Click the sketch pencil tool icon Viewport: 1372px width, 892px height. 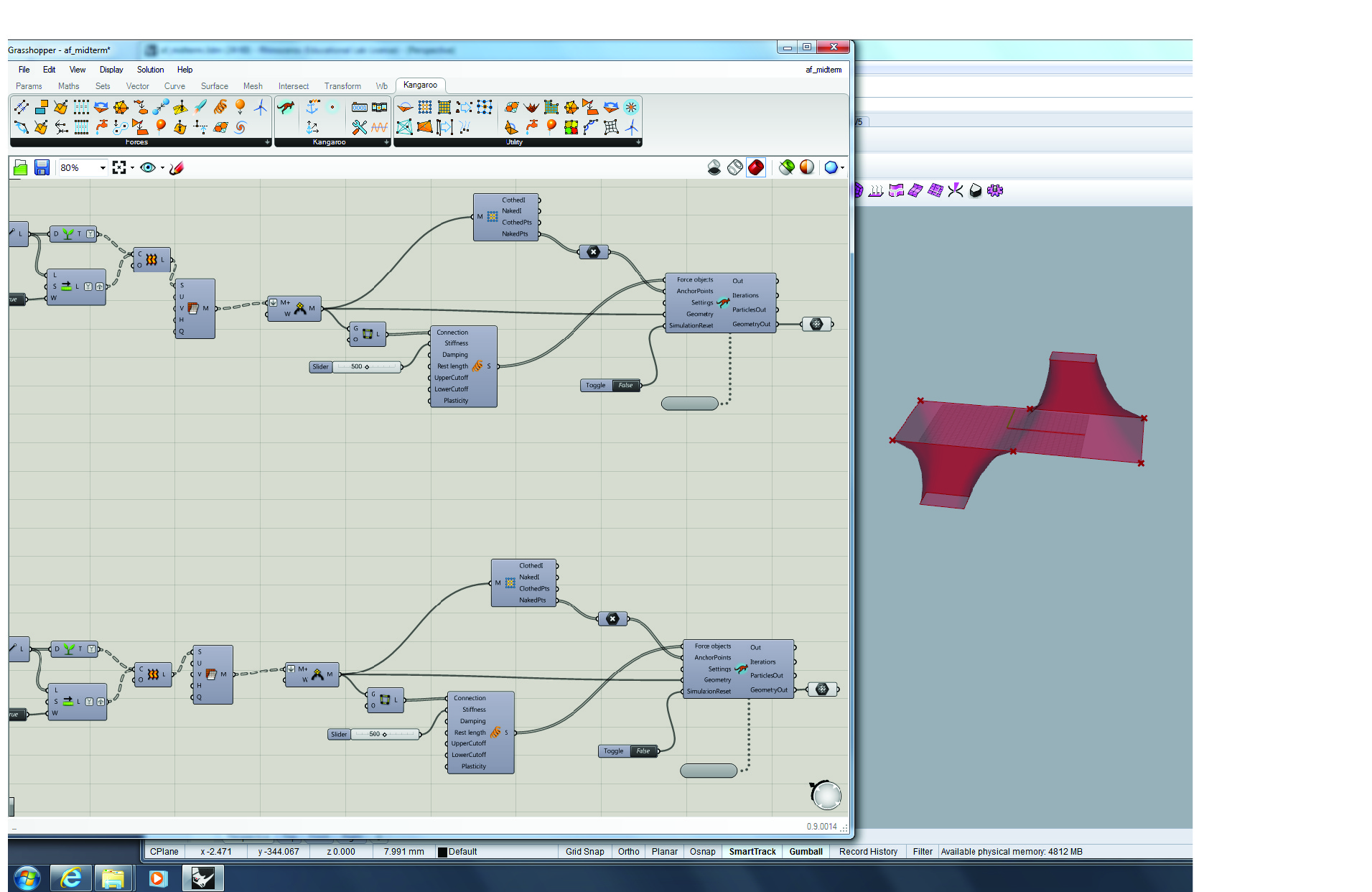click(x=177, y=168)
